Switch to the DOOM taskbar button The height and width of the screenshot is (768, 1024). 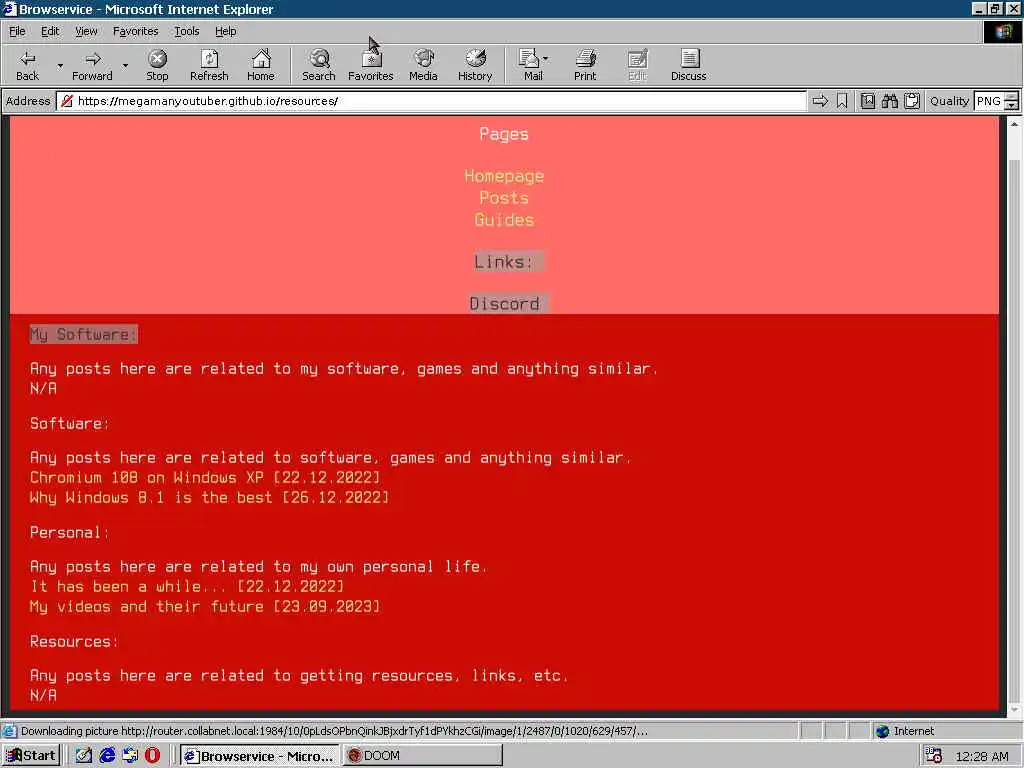coord(423,756)
